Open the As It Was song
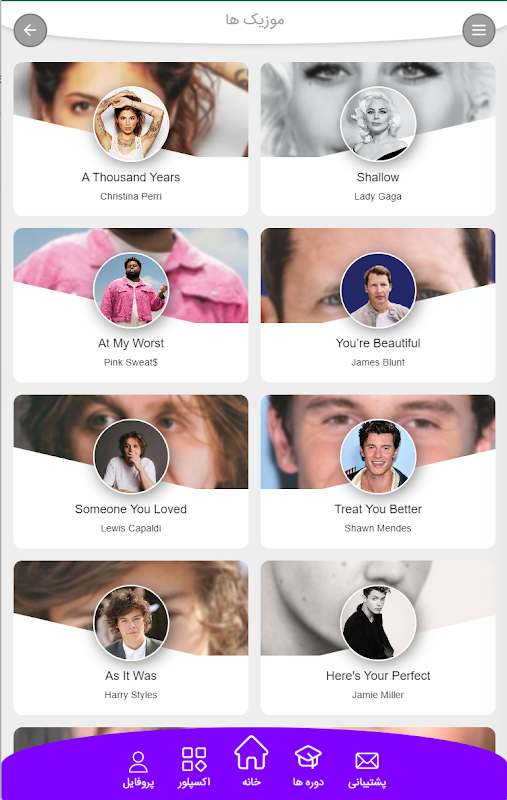The height and width of the screenshot is (800, 507). tap(131, 676)
